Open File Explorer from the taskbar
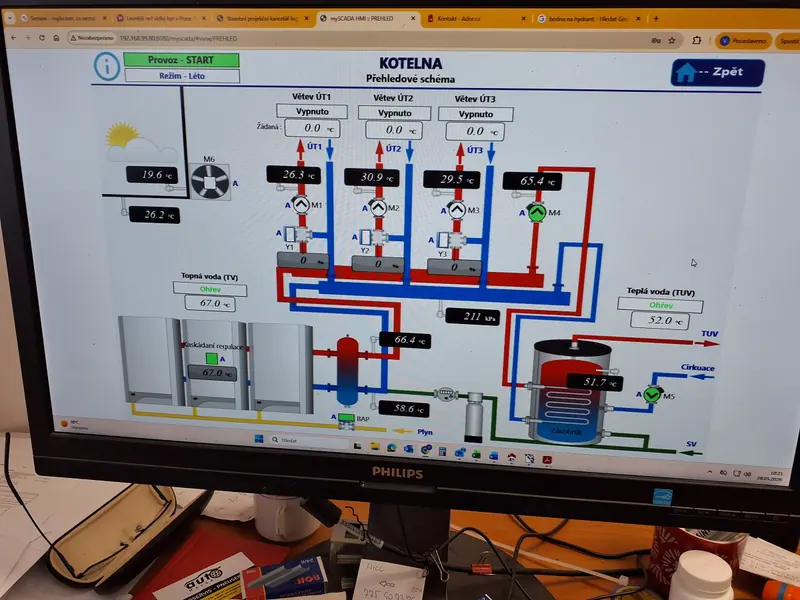 coord(375,447)
